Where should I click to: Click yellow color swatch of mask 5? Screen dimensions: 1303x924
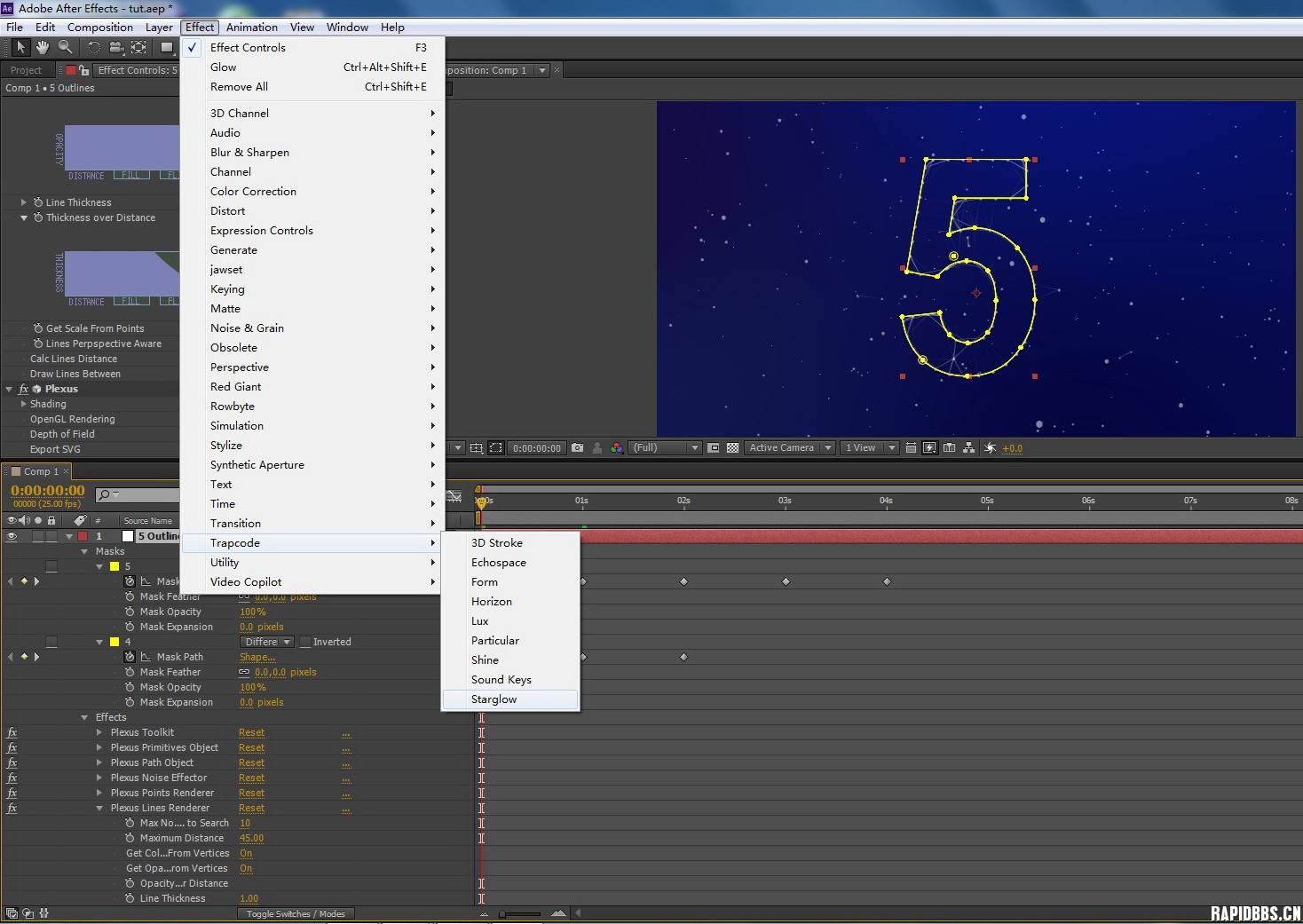[x=115, y=566]
